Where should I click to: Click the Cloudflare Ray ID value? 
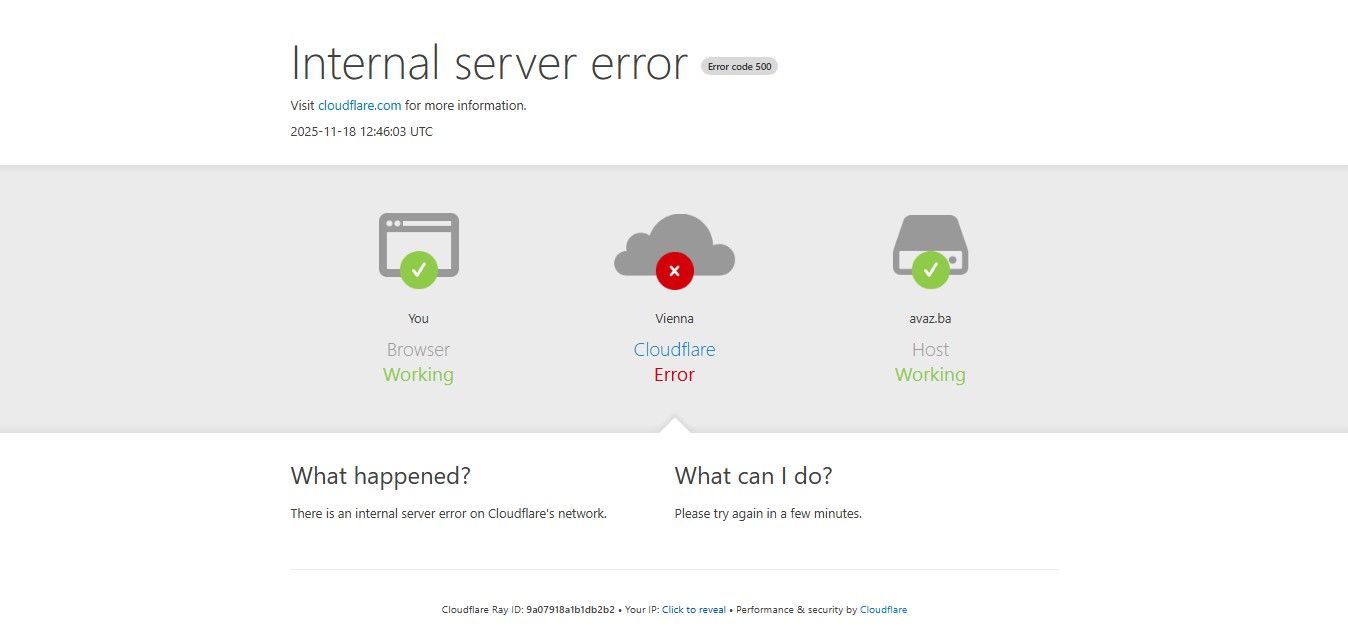(x=570, y=610)
